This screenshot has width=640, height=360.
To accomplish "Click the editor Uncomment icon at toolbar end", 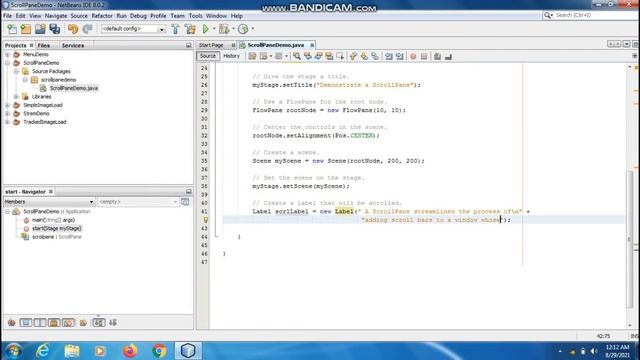I will (449, 56).
